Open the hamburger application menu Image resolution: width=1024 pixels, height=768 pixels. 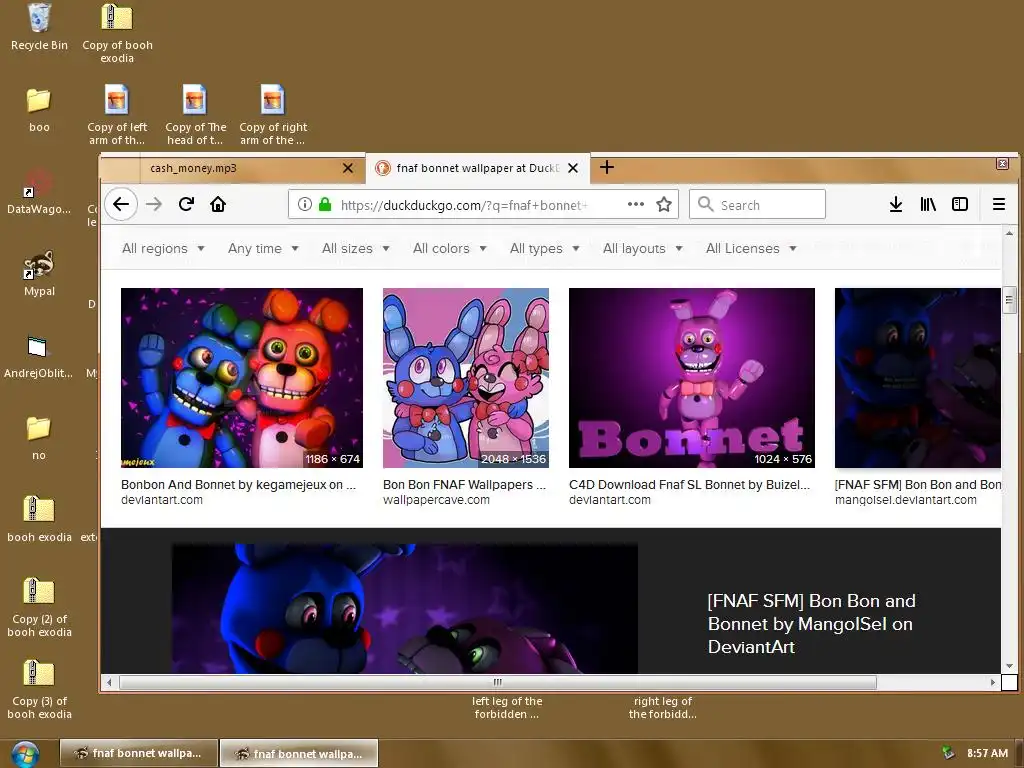999,204
